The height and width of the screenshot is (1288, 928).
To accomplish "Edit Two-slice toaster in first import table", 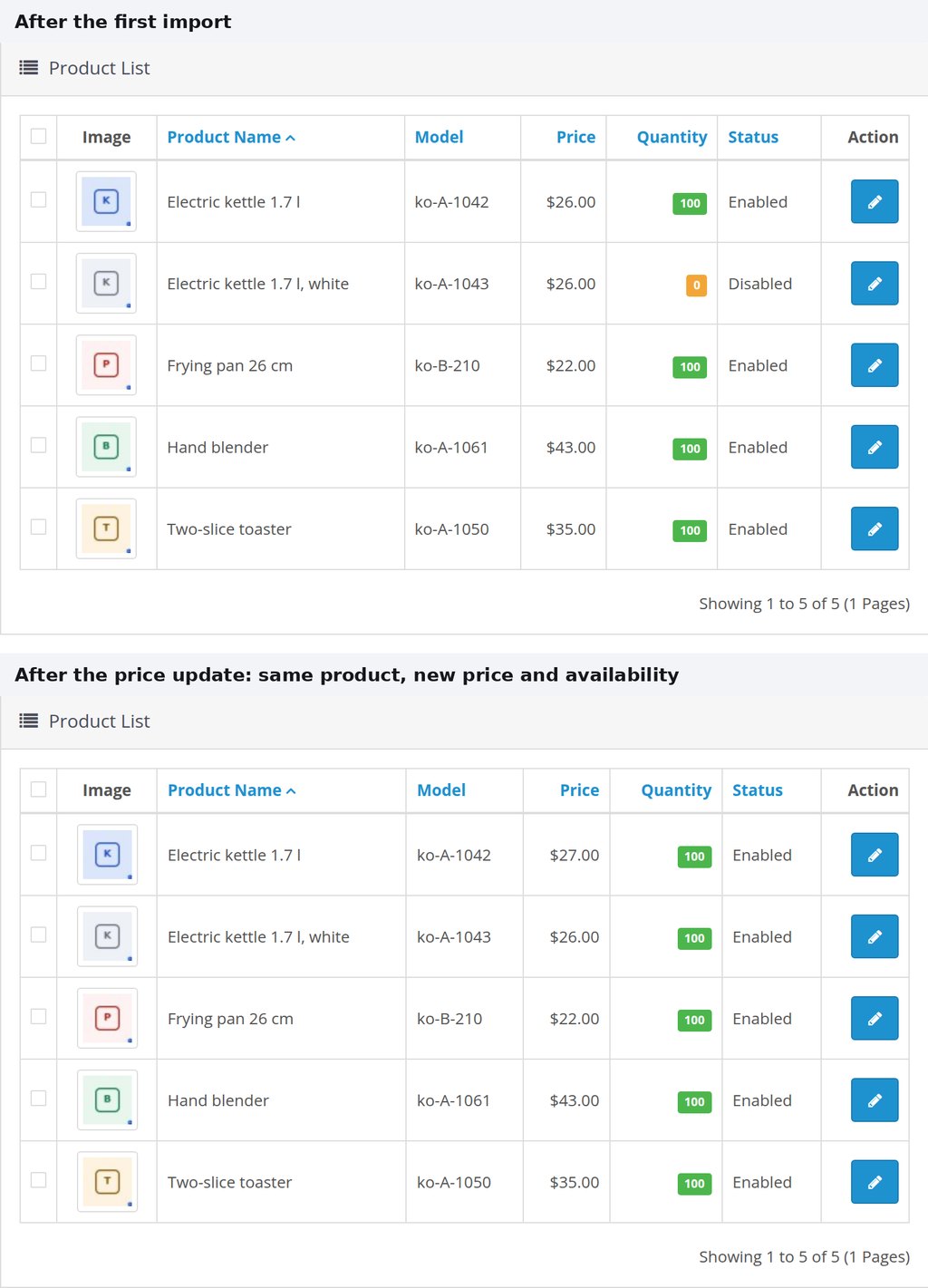I will pyautogui.click(x=875, y=528).
